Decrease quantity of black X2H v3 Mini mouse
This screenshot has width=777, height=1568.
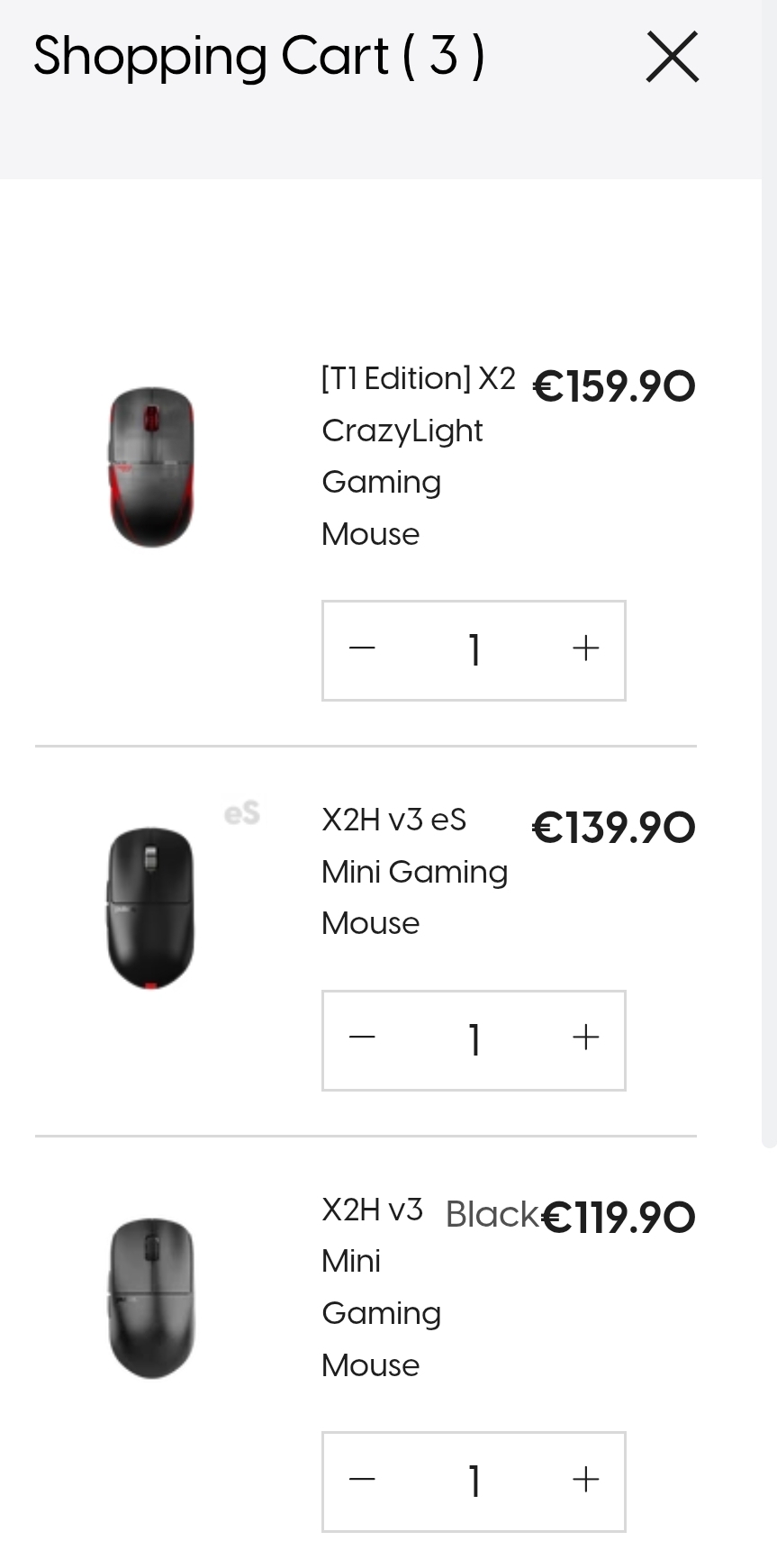click(362, 1481)
